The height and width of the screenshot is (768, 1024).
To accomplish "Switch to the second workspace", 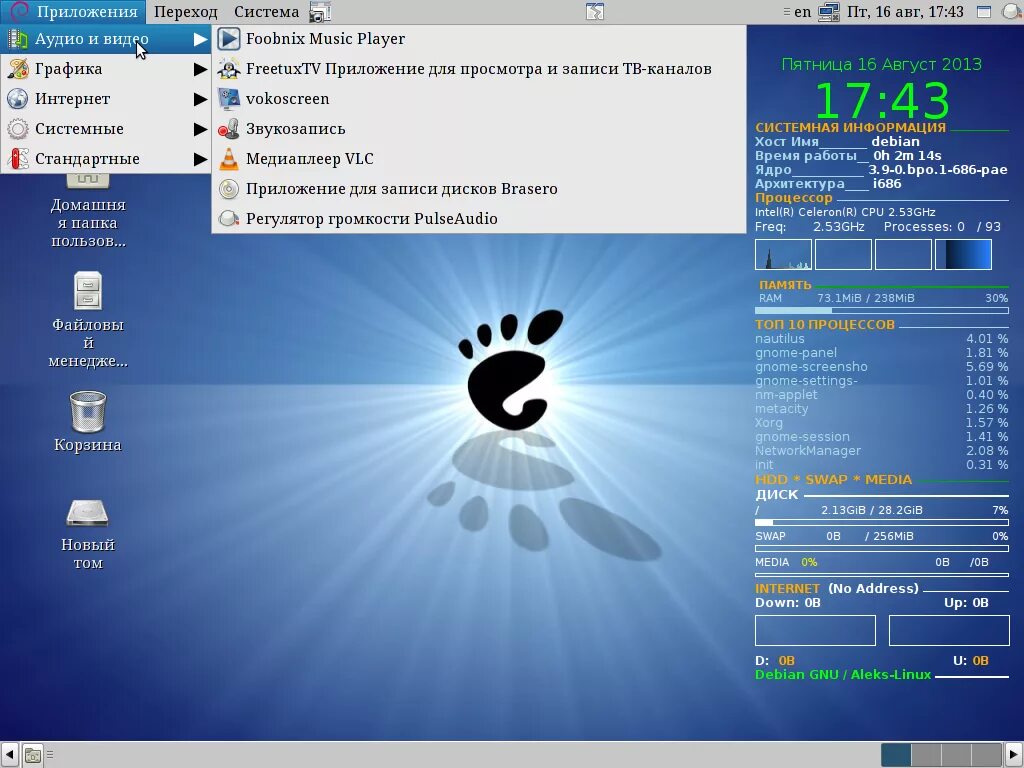I will (x=926, y=755).
